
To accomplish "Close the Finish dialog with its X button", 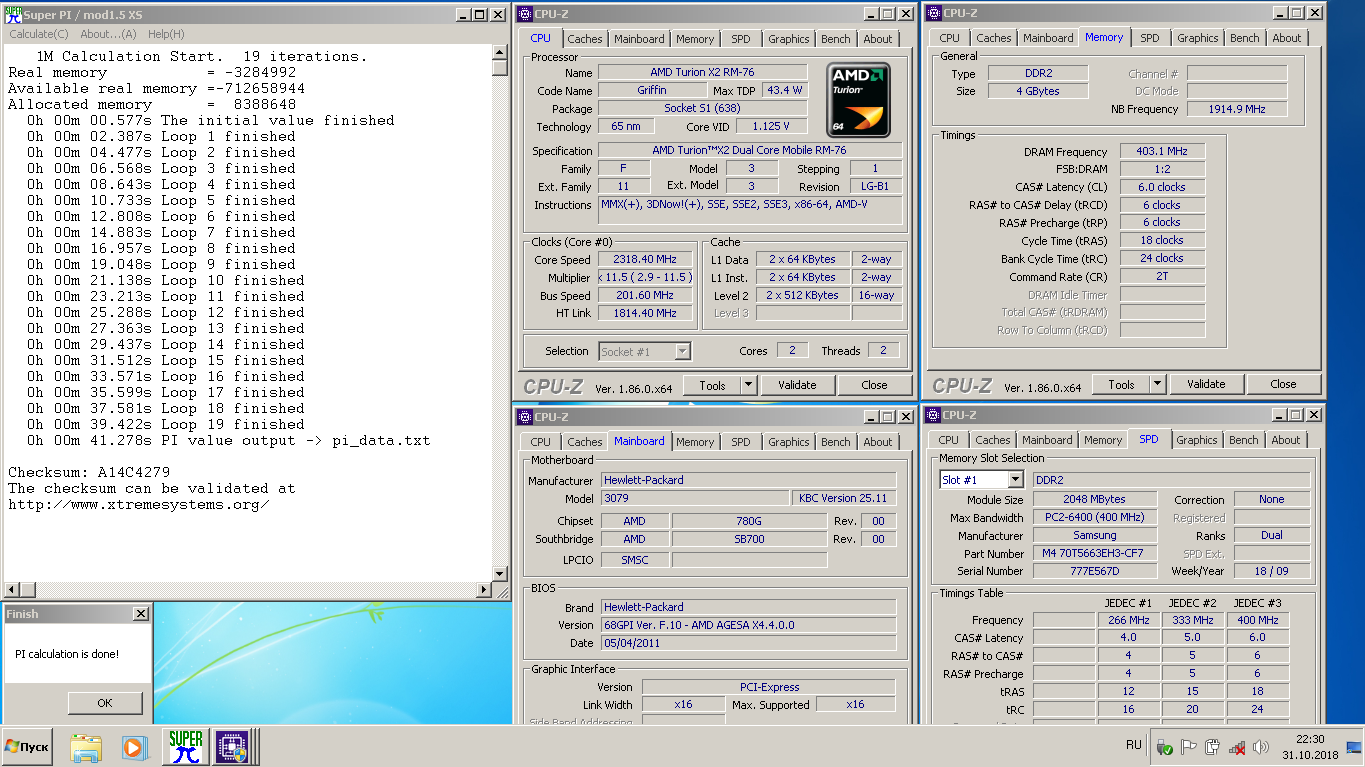I will [140, 614].
